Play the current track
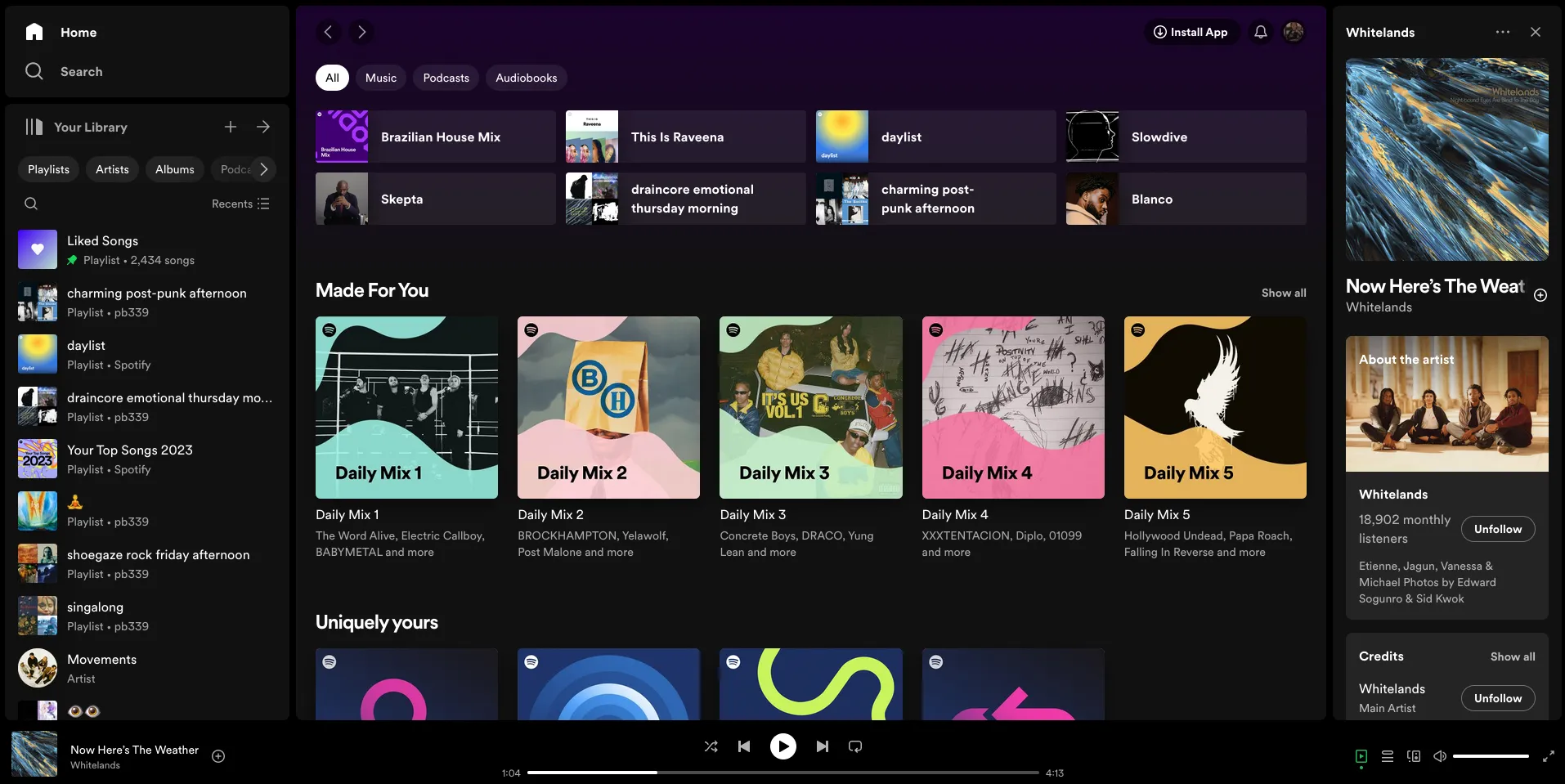1565x784 pixels. pos(783,746)
